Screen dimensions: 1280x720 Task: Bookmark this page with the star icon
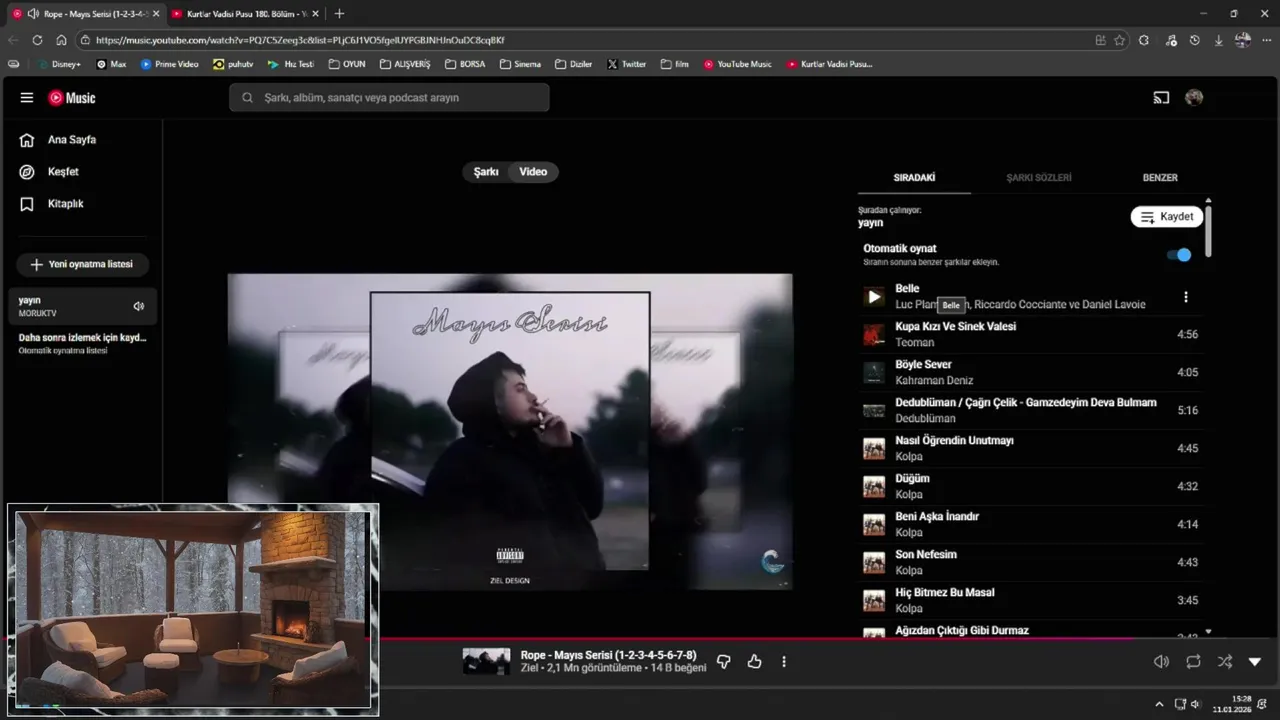pos(1119,40)
